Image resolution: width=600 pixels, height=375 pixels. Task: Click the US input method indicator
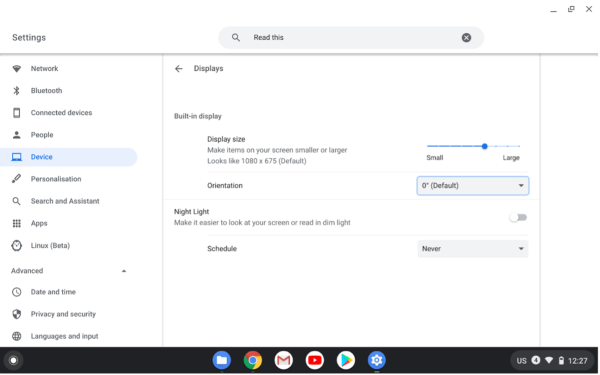pos(522,360)
